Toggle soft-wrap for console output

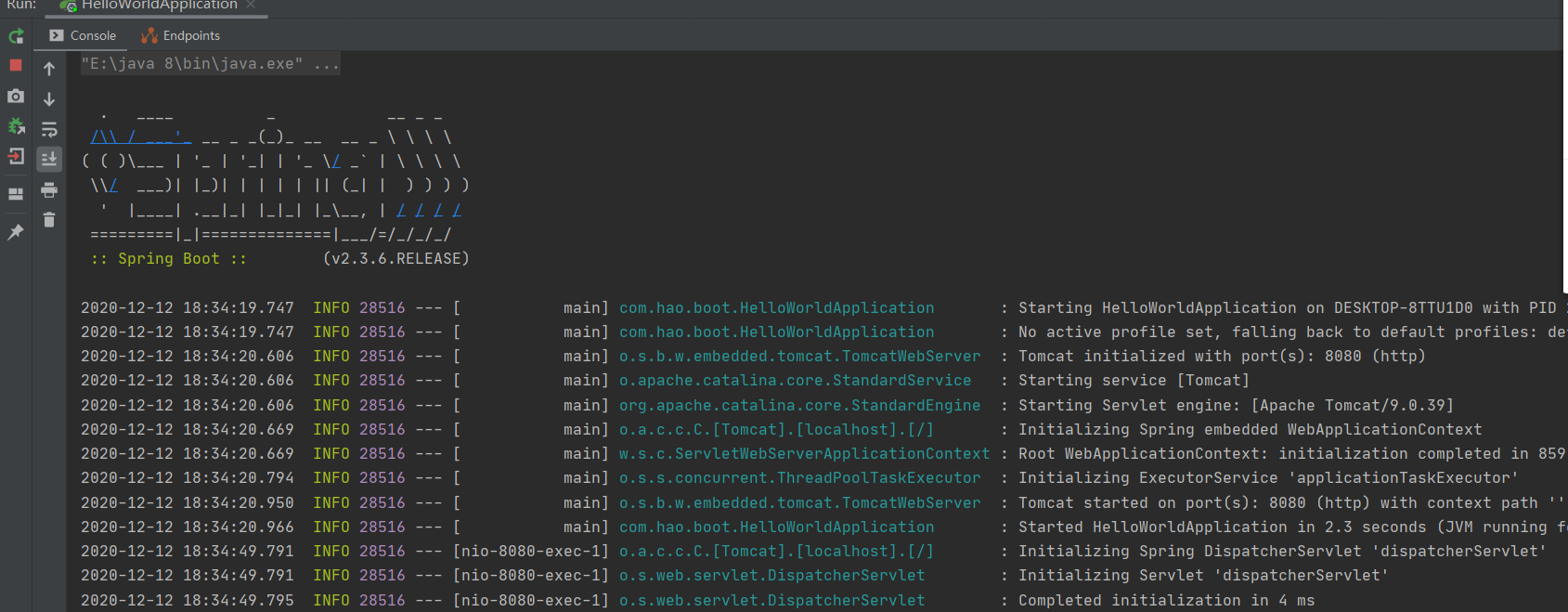pos(49,129)
